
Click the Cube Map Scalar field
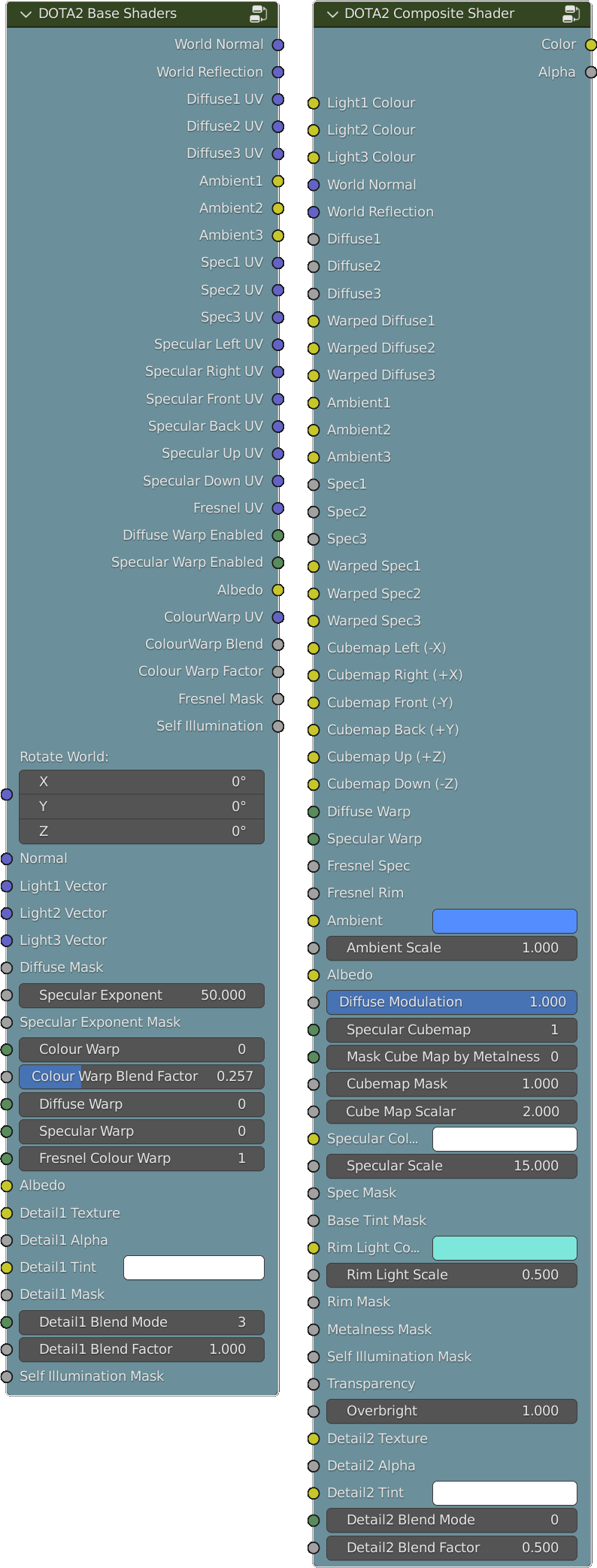(x=452, y=1112)
